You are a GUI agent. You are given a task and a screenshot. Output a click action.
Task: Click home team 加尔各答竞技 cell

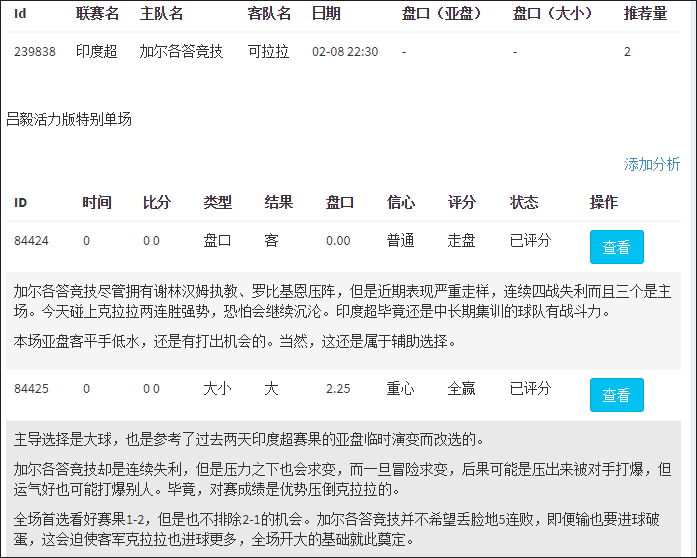coord(181,52)
